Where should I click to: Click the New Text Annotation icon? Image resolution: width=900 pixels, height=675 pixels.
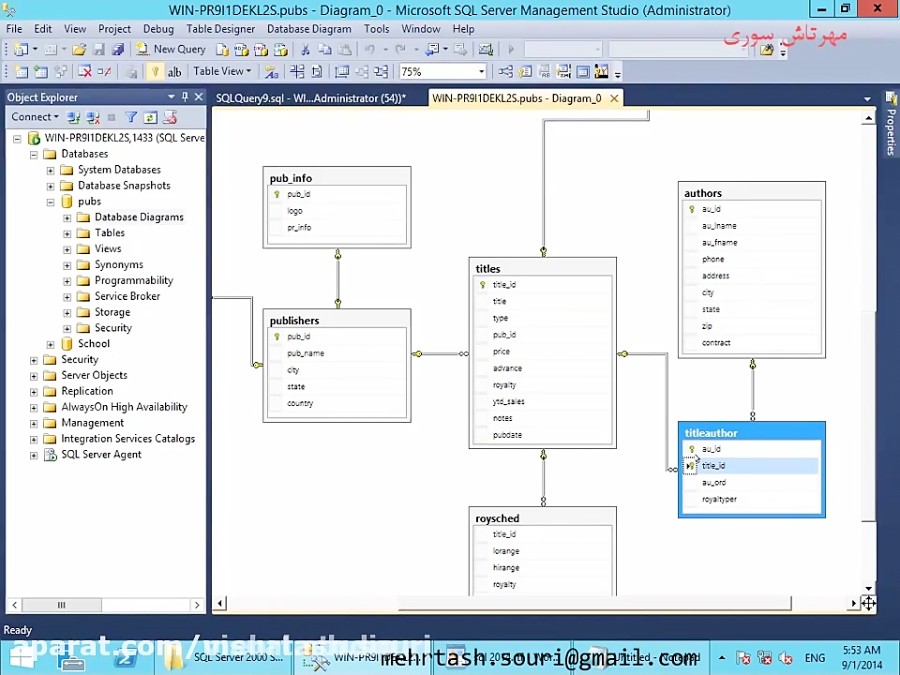(x=174, y=72)
